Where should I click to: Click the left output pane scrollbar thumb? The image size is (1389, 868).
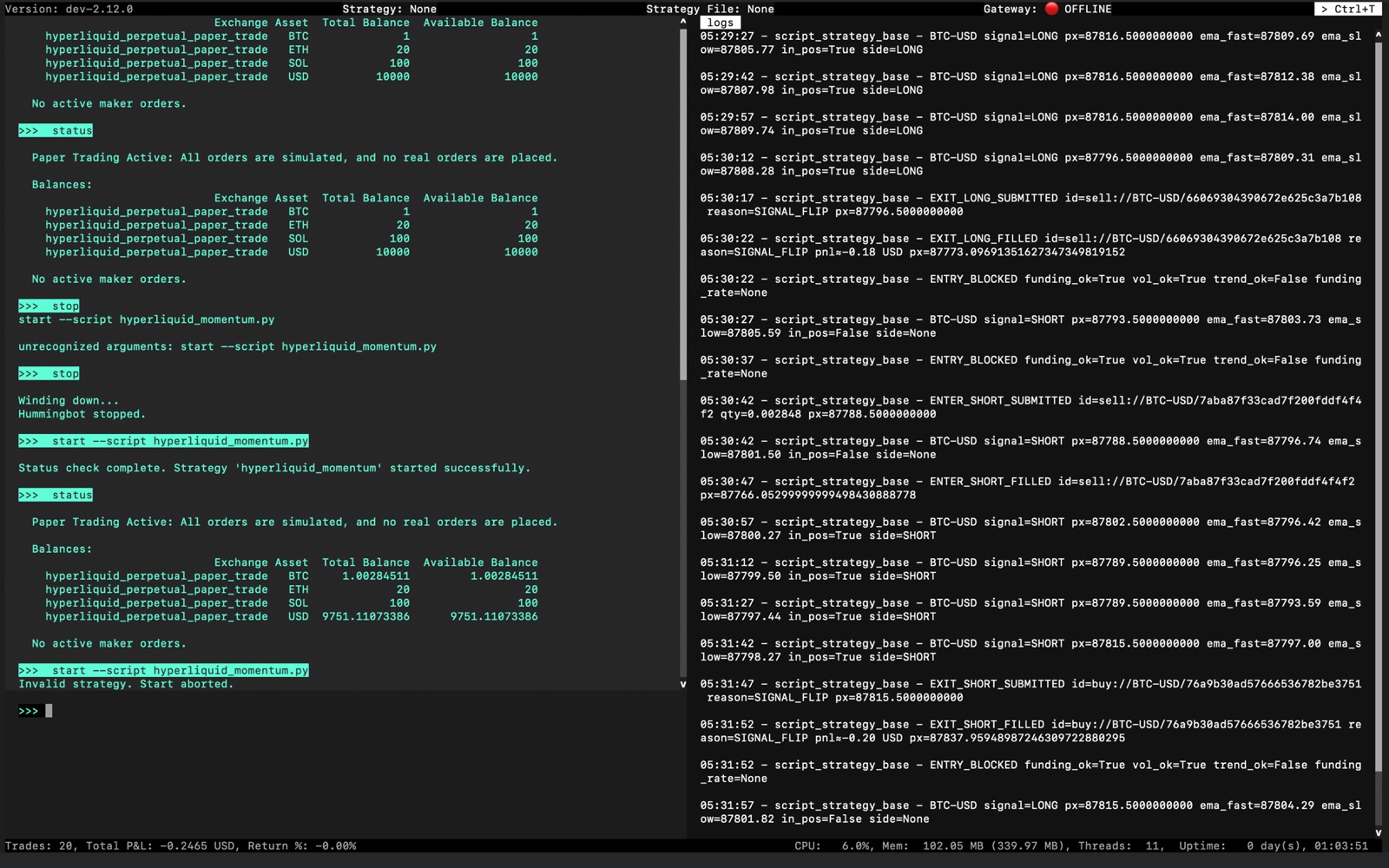coord(683,204)
